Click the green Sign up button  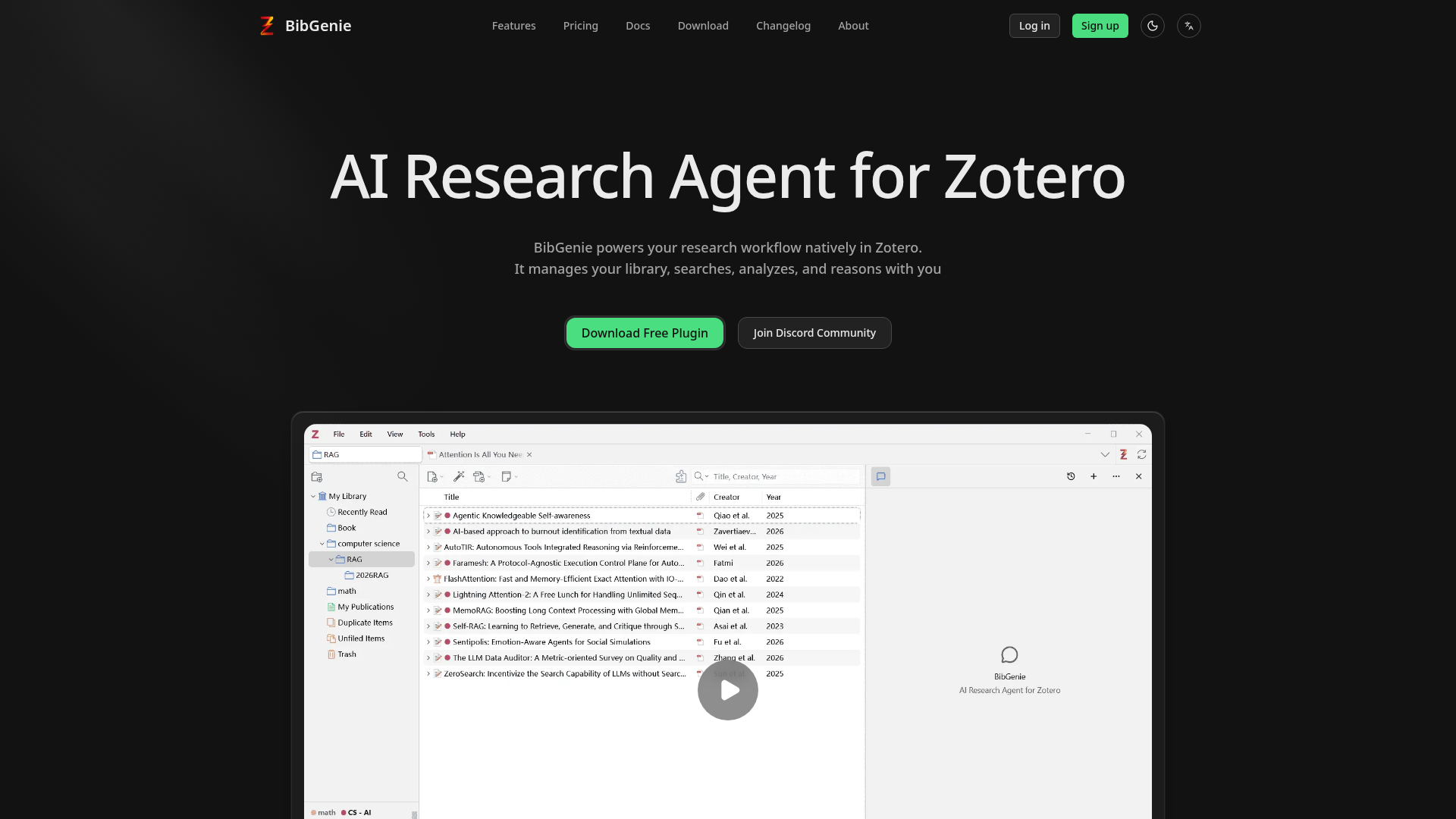point(1100,26)
